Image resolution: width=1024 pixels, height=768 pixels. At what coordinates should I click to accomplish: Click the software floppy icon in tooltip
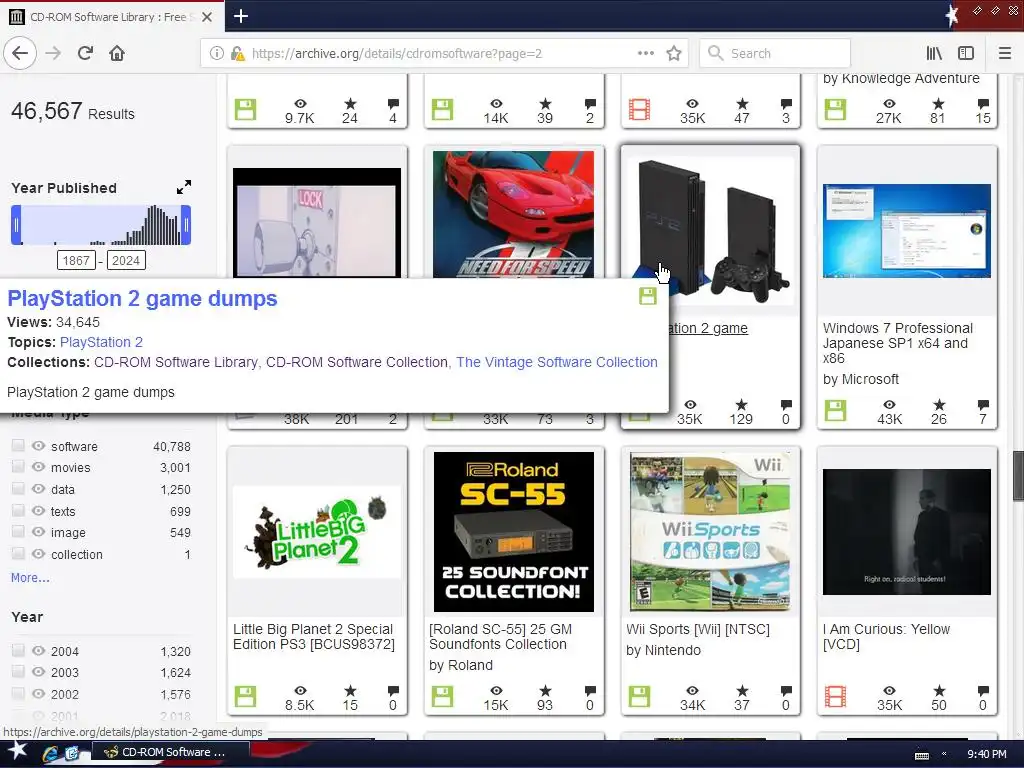click(648, 296)
